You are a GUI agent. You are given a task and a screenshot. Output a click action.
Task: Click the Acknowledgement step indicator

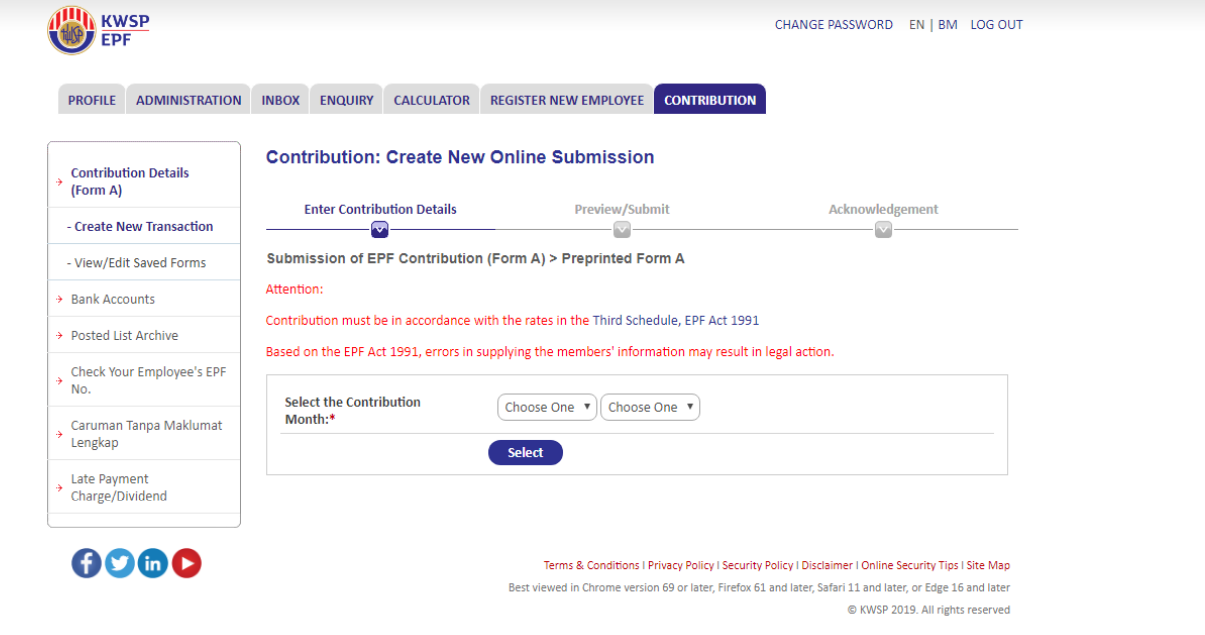[883, 209]
